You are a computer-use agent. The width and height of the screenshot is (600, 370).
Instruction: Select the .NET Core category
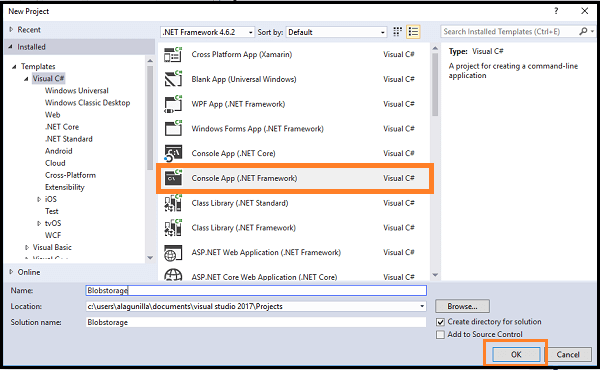pyautogui.click(x=62, y=127)
